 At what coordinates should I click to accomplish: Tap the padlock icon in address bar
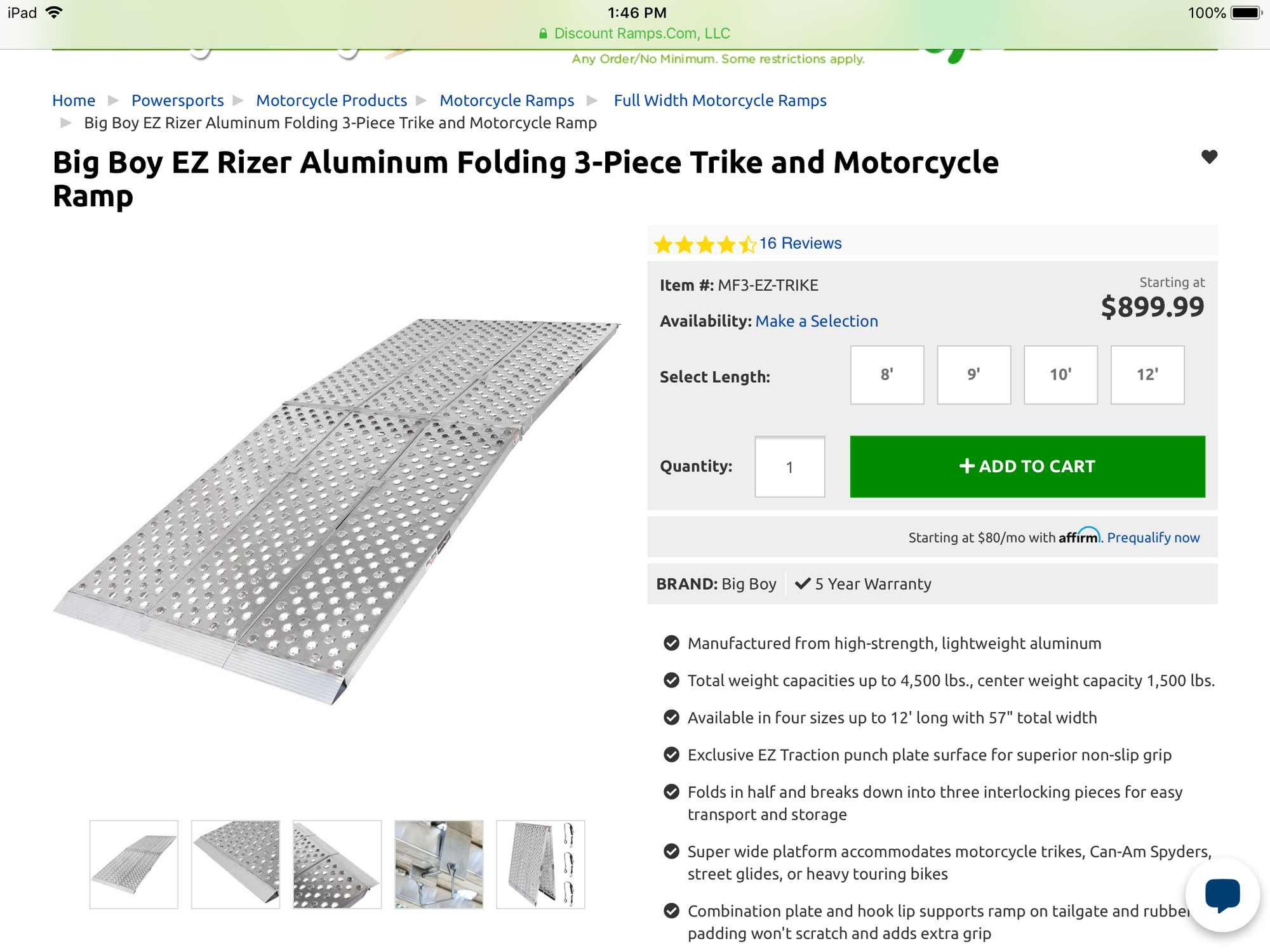543,34
